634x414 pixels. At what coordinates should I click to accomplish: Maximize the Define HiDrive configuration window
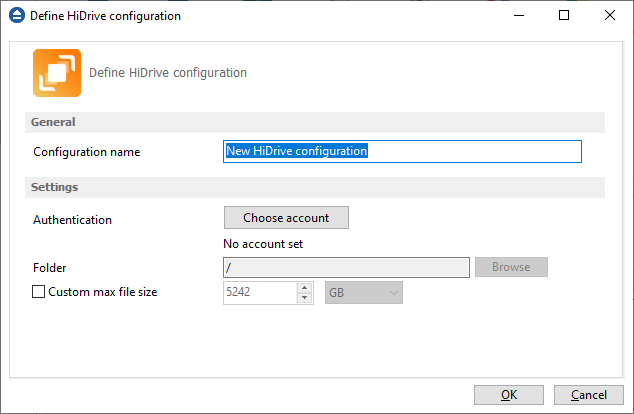pos(564,15)
